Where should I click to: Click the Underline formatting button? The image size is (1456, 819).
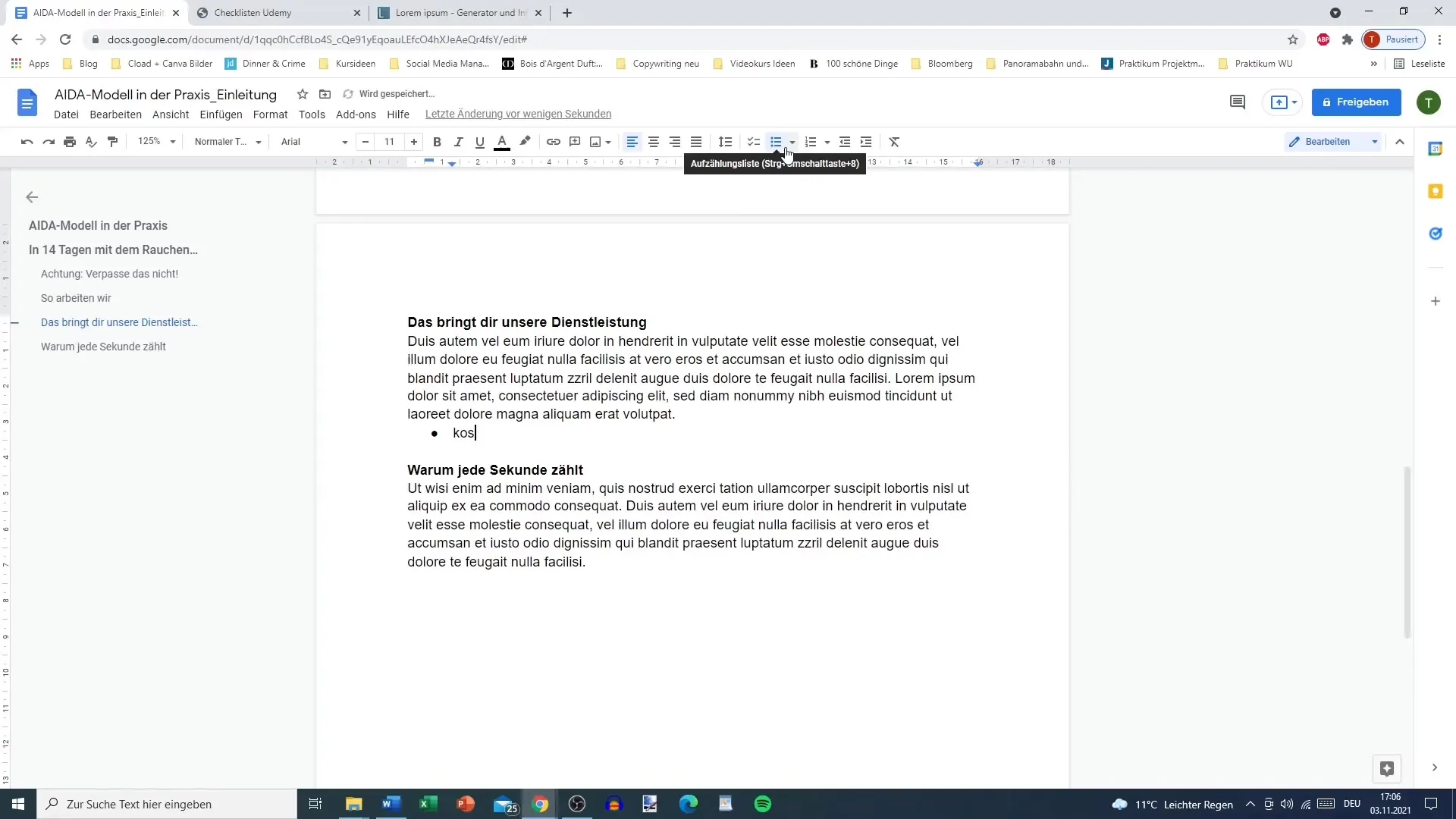pyautogui.click(x=480, y=141)
